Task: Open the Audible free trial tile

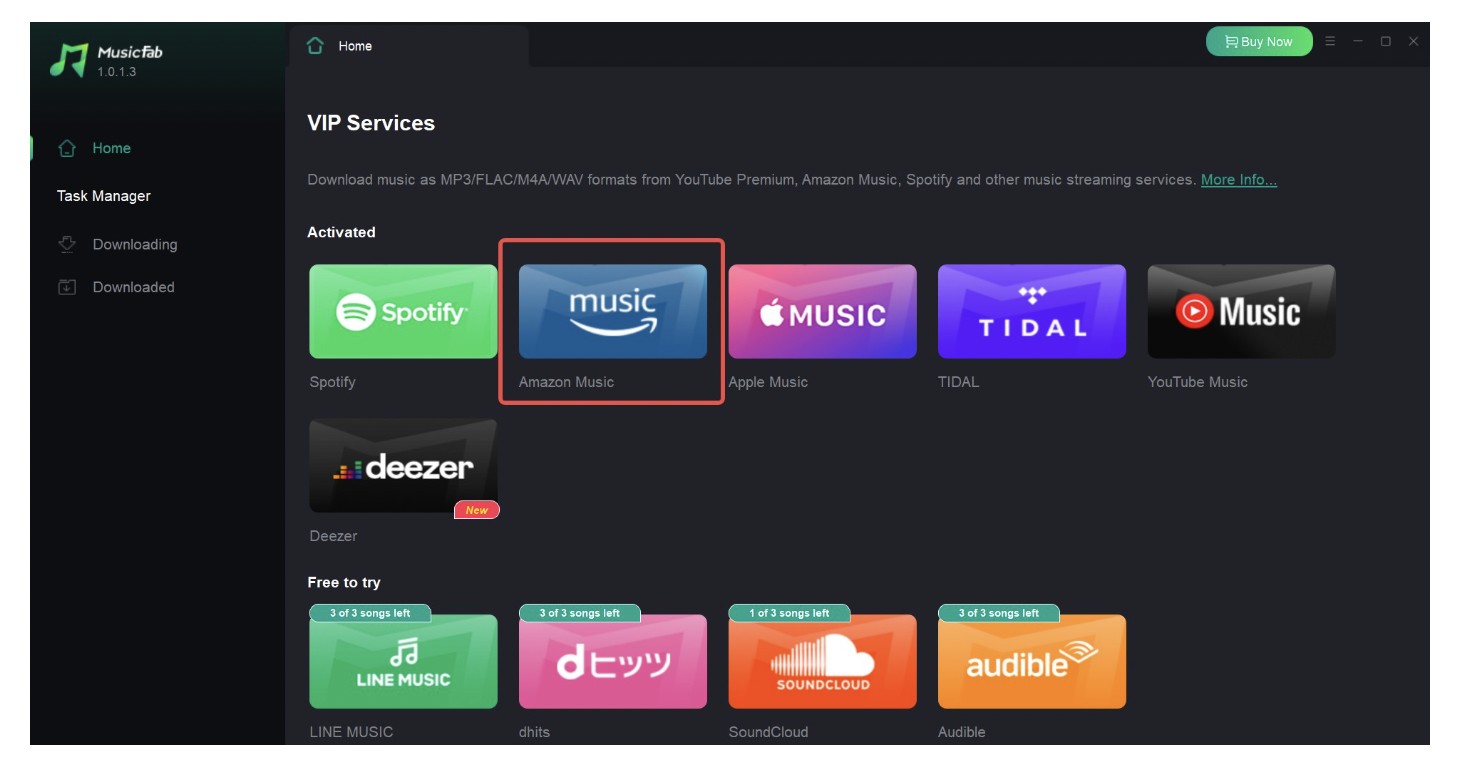Action: tap(1032, 661)
